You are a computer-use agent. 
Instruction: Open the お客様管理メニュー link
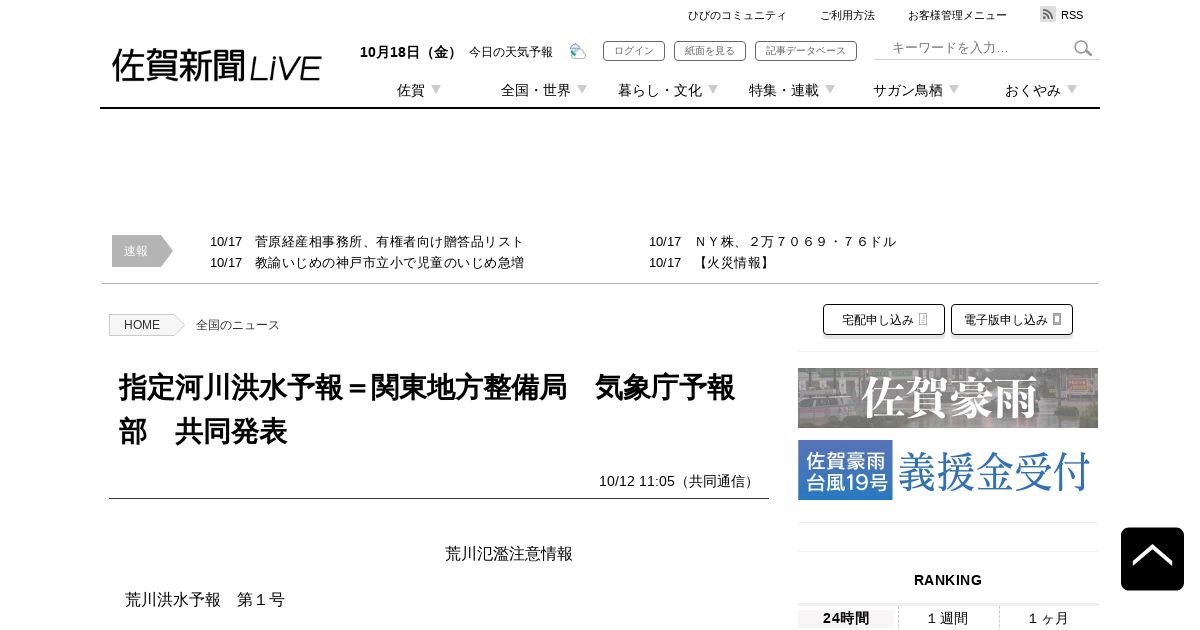click(x=957, y=15)
